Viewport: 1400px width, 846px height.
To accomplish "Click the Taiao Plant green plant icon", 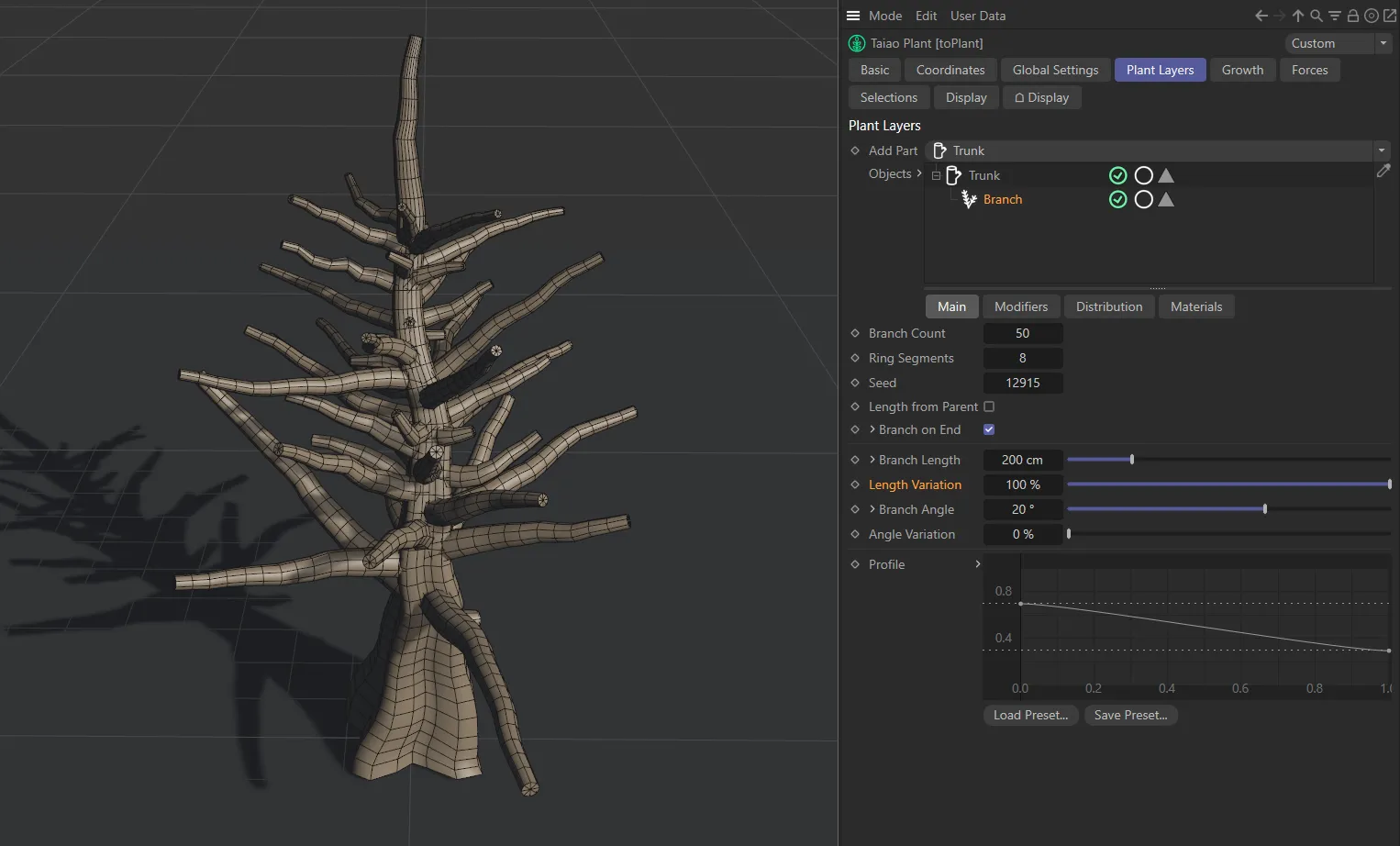I will pos(856,43).
